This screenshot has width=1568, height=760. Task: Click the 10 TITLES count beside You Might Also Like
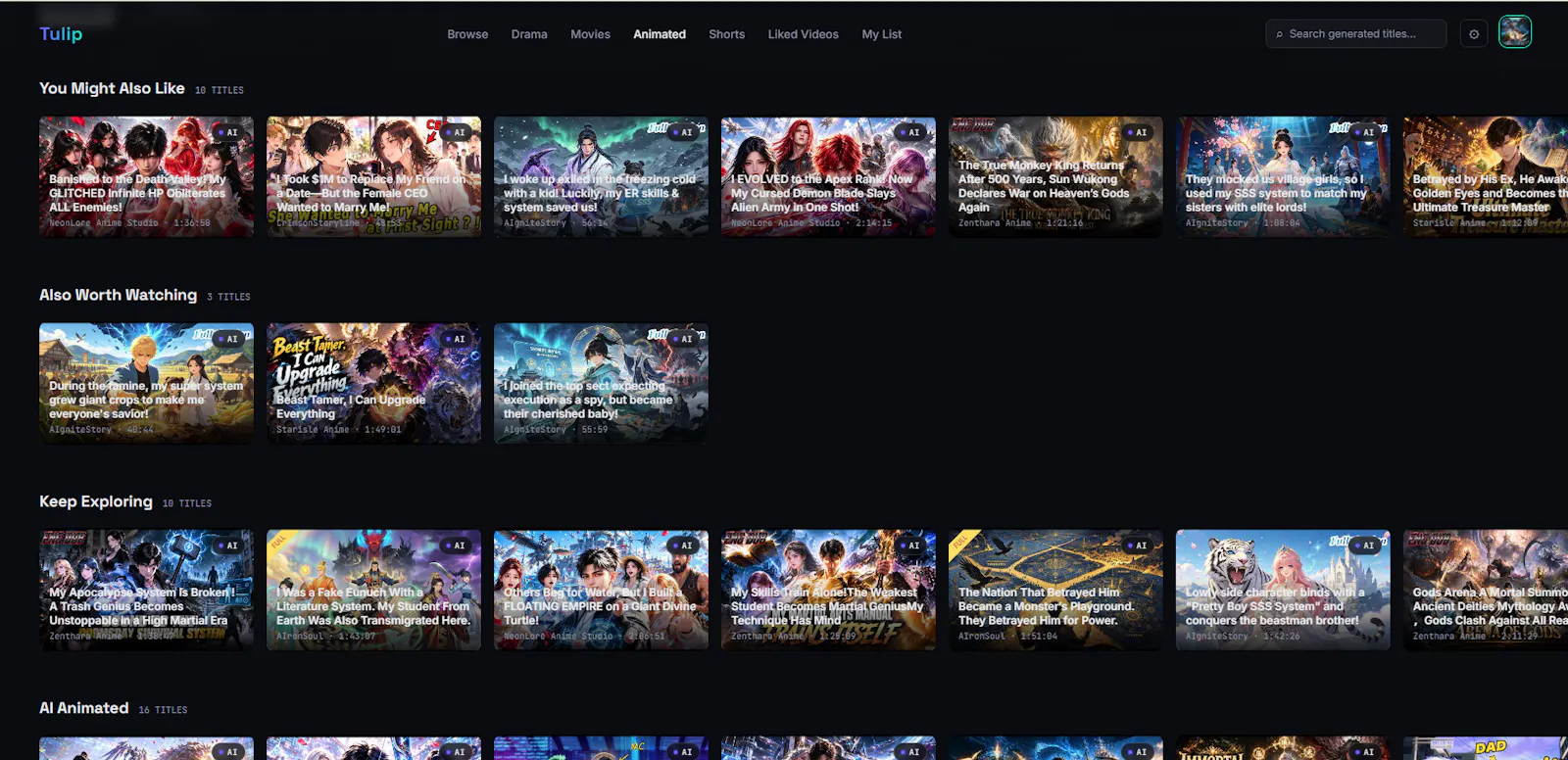click(x=220, y=90)
